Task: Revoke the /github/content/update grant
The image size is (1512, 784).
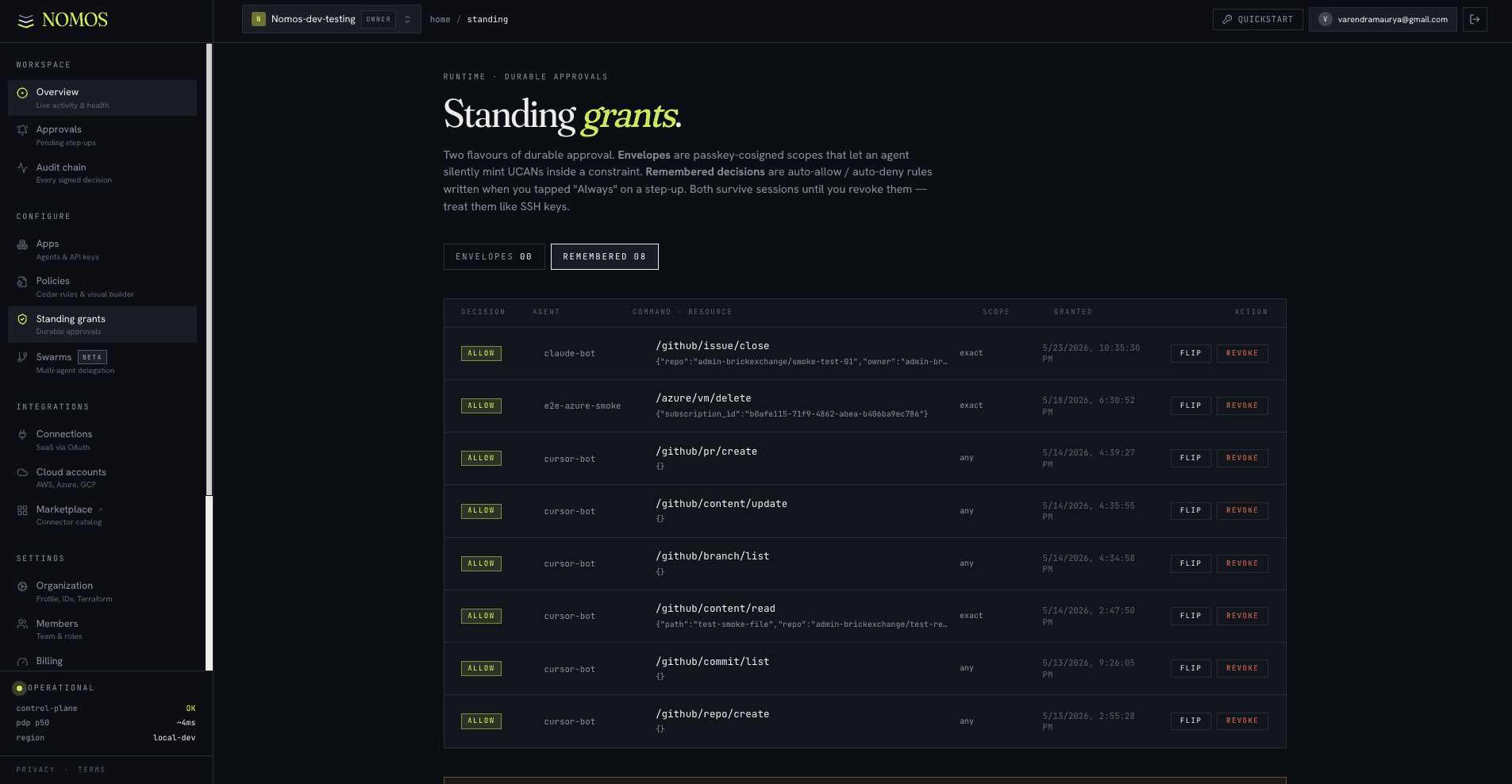Action: tap(1242, 510)
